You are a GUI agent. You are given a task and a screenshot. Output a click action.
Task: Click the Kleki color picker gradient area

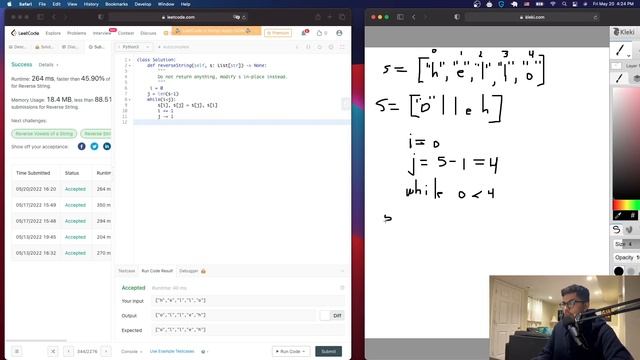626,143
